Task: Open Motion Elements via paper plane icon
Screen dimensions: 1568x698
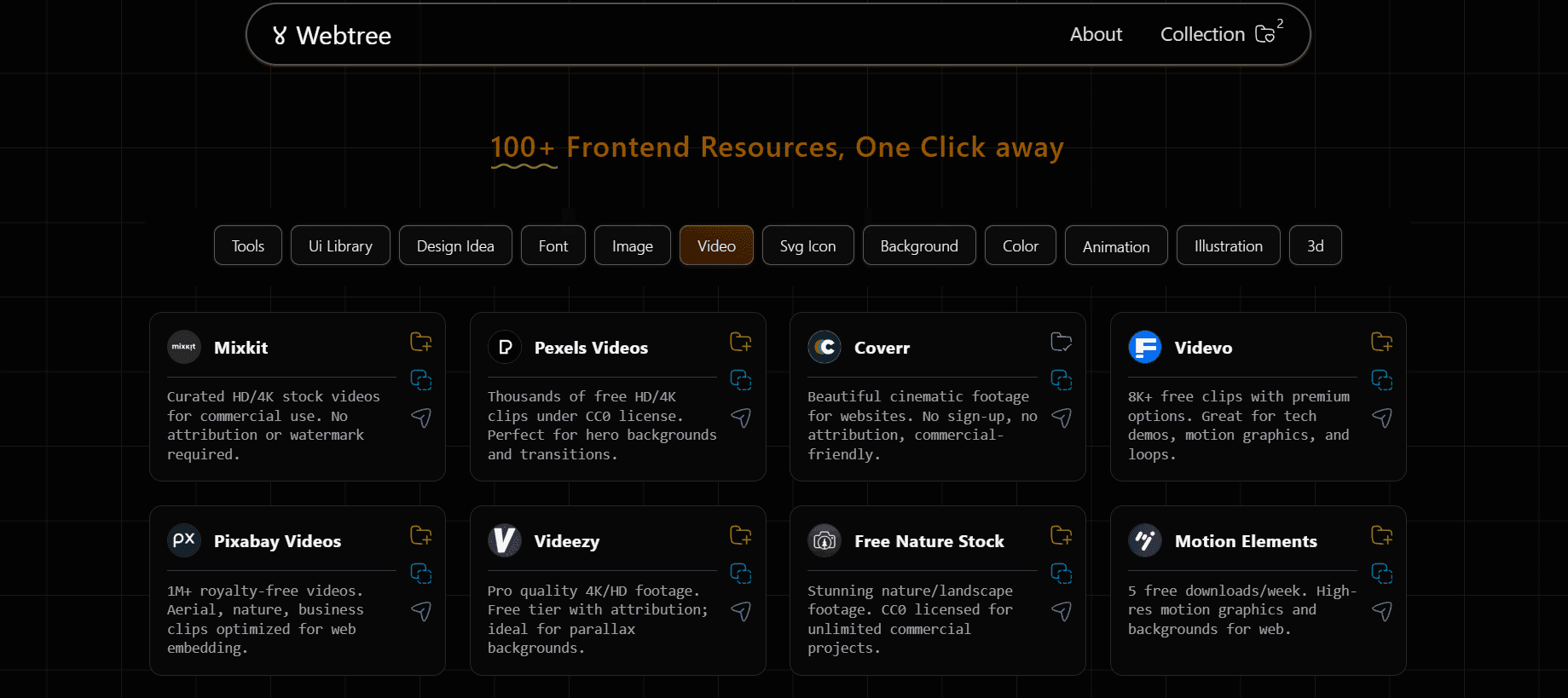Action: click(x=1382, y=611)
